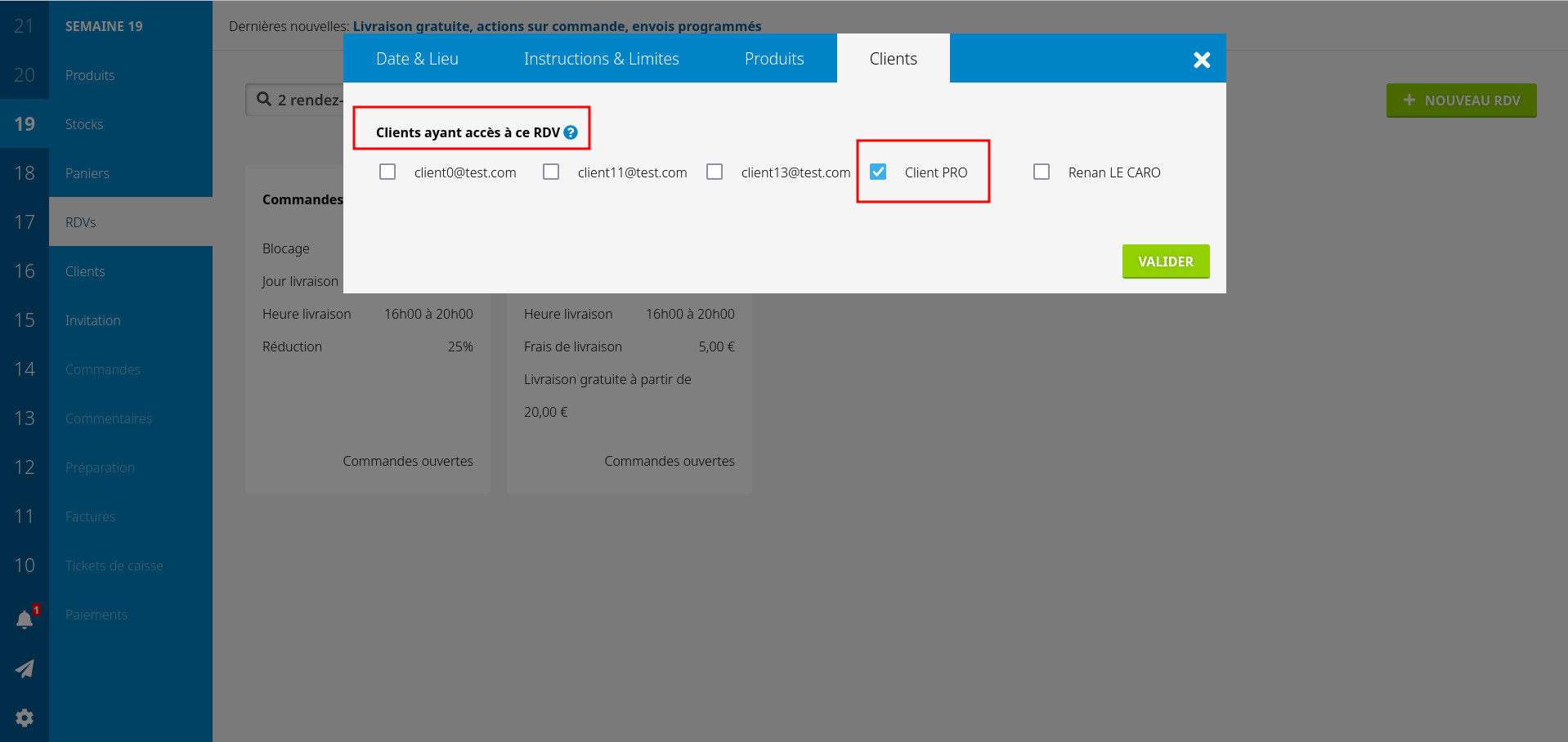
Task: Close the RDV dialog with X
Action: (x=1201, y=60)
